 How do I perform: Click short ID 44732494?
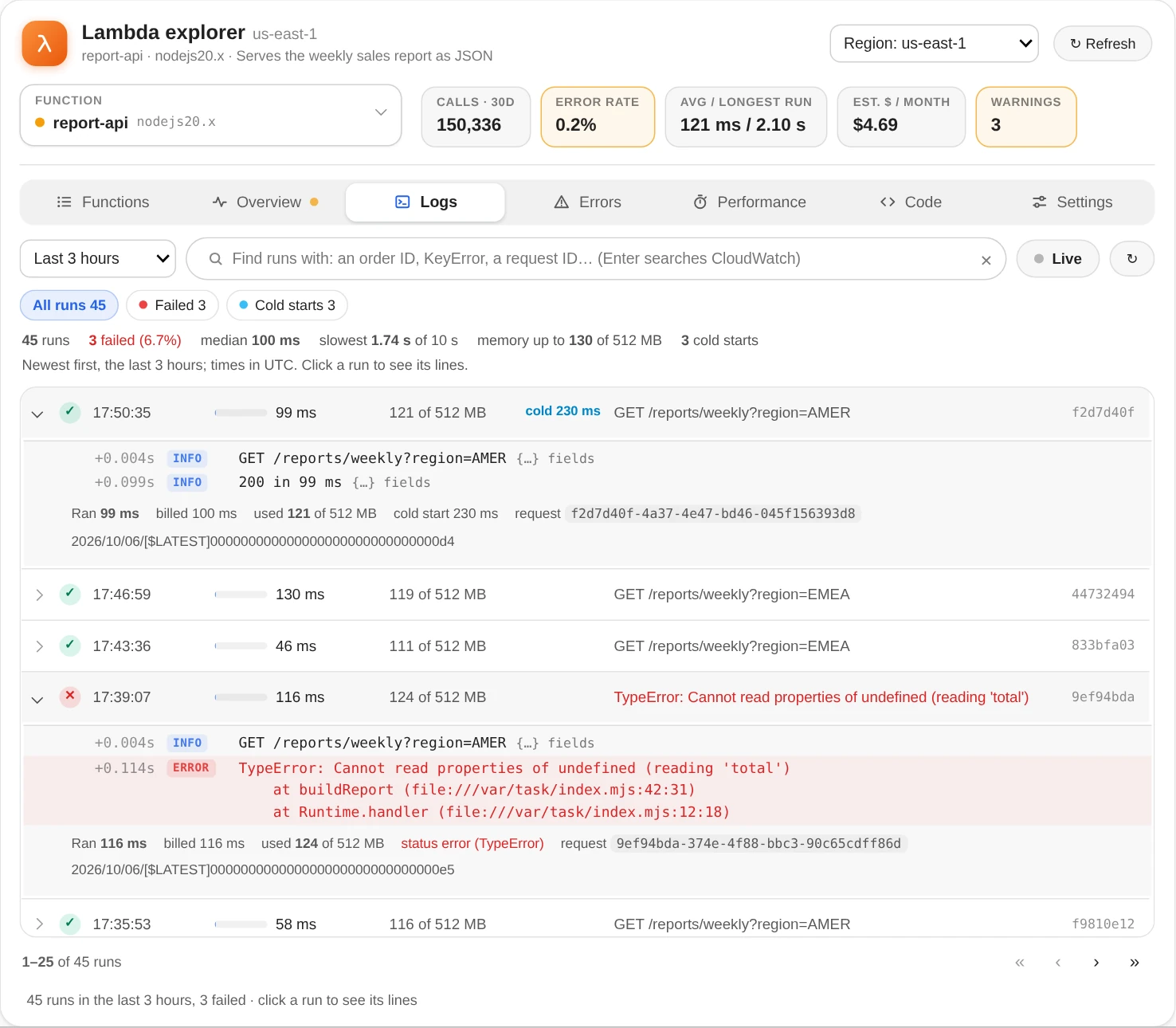click(1103, 594)
